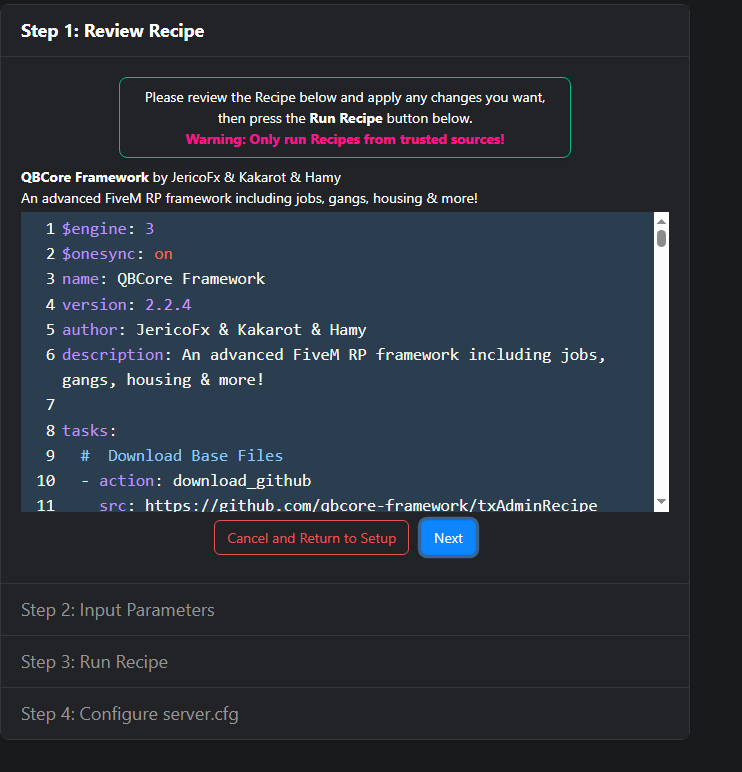Click the src: github URL line

(x=348, y=505)
